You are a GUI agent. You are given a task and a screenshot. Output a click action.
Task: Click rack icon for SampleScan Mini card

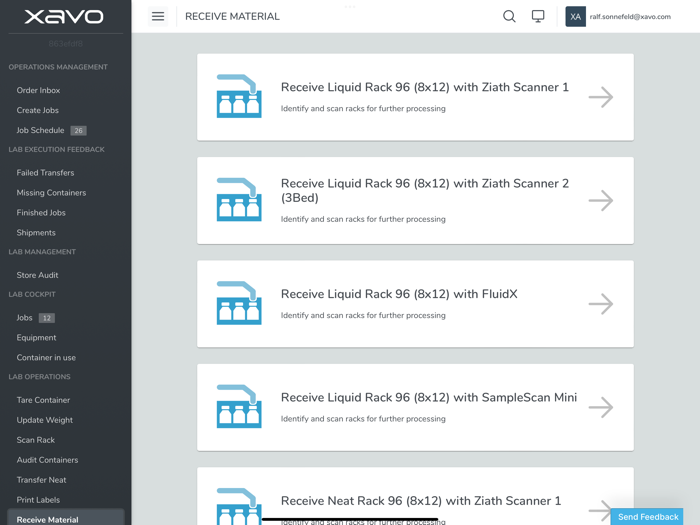[x=239, y=406]
